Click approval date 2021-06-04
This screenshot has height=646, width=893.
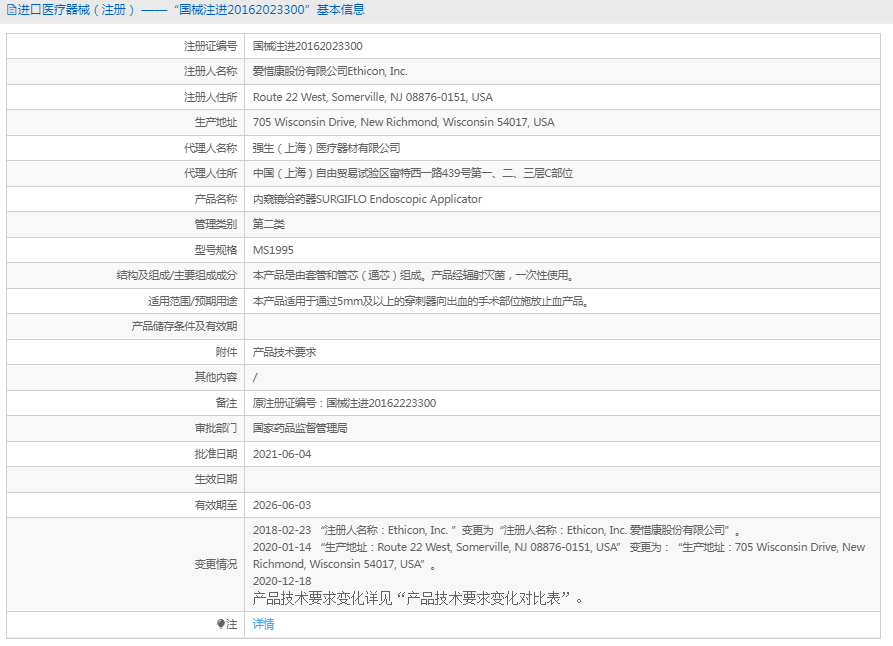282,454
